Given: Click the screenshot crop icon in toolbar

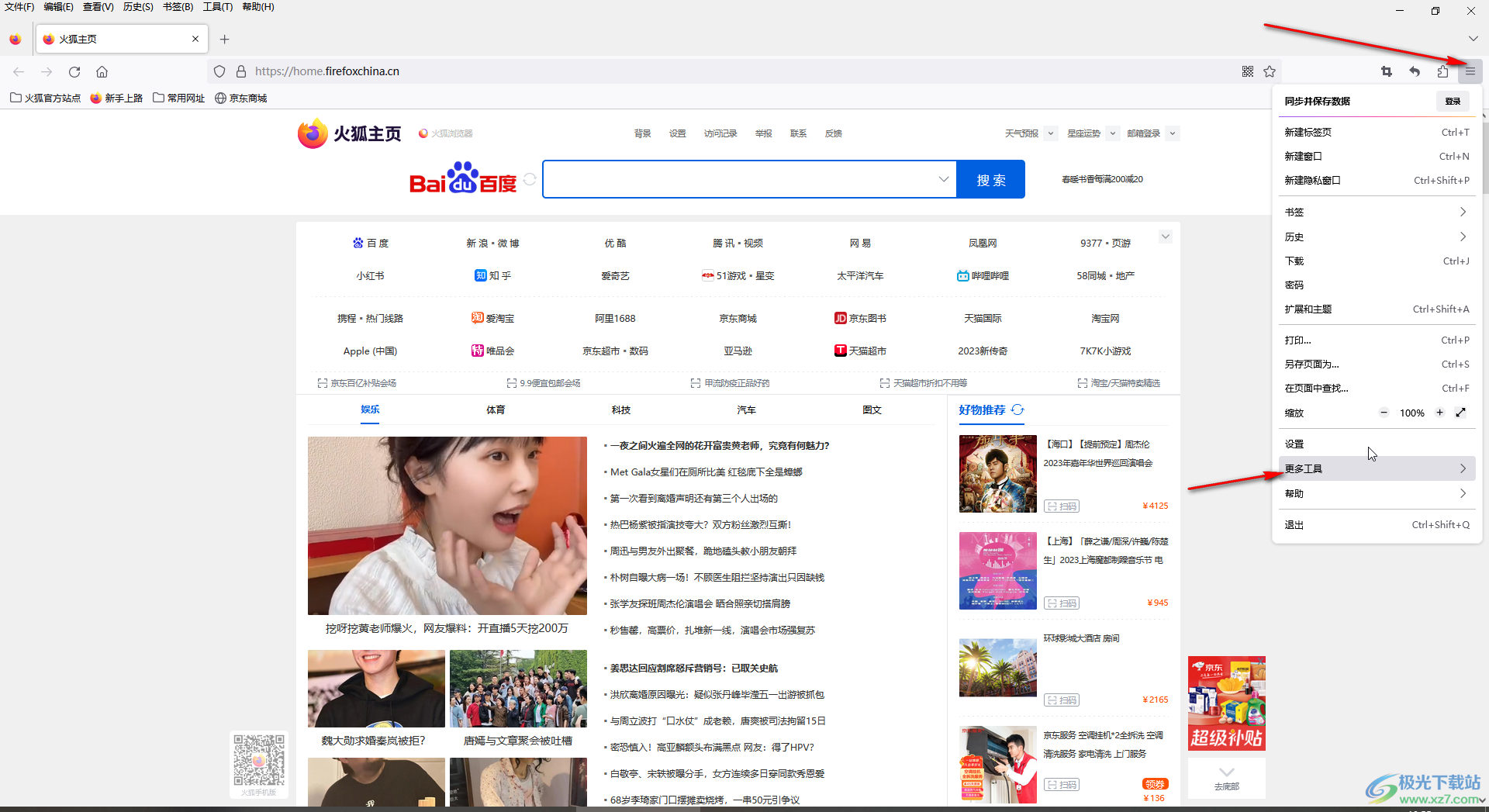Looking at the screenshot, I should coord(1387,71).
